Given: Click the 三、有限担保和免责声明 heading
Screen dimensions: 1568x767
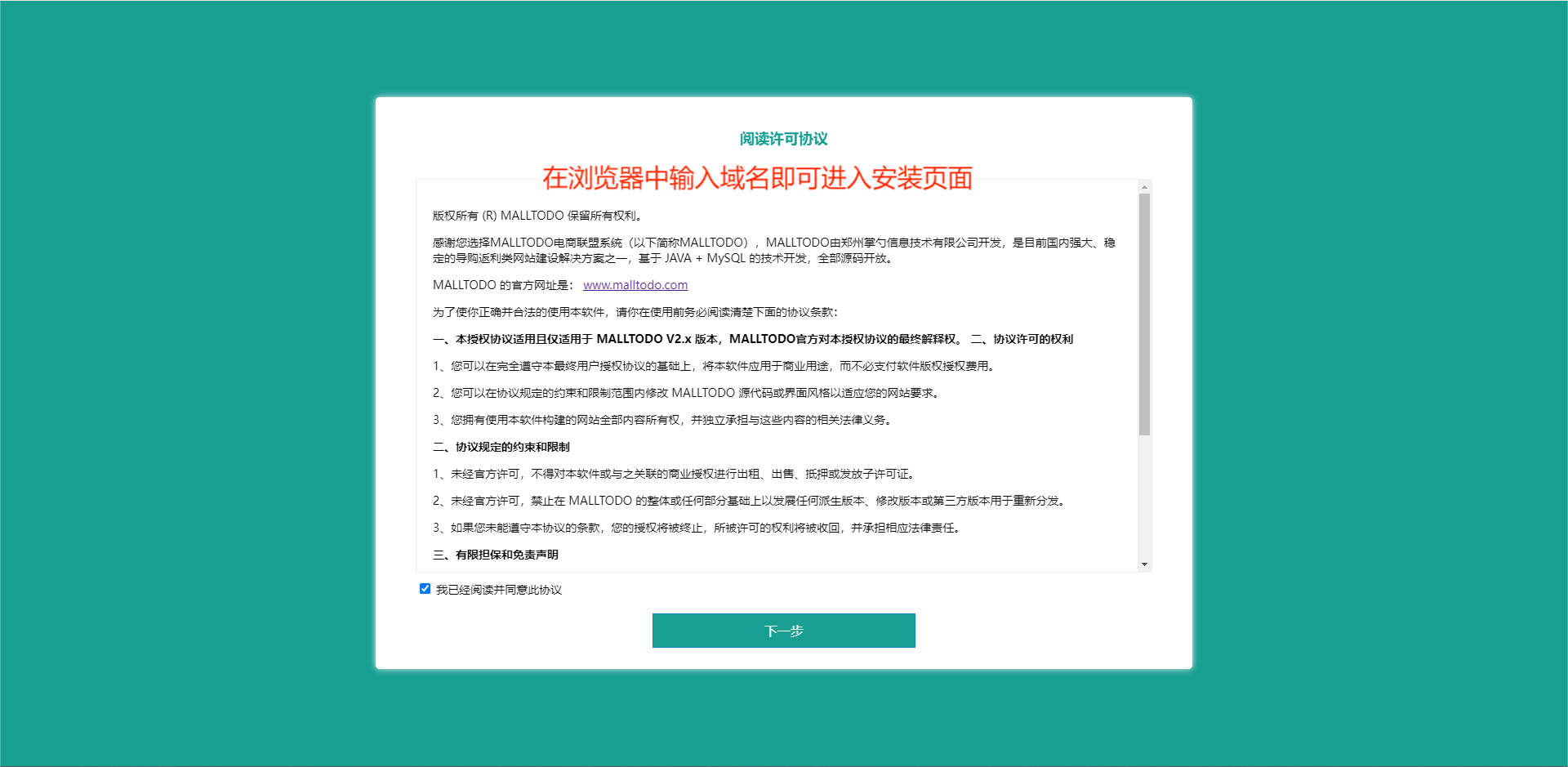Looking at the screenshot, I should tap(496, 555).
